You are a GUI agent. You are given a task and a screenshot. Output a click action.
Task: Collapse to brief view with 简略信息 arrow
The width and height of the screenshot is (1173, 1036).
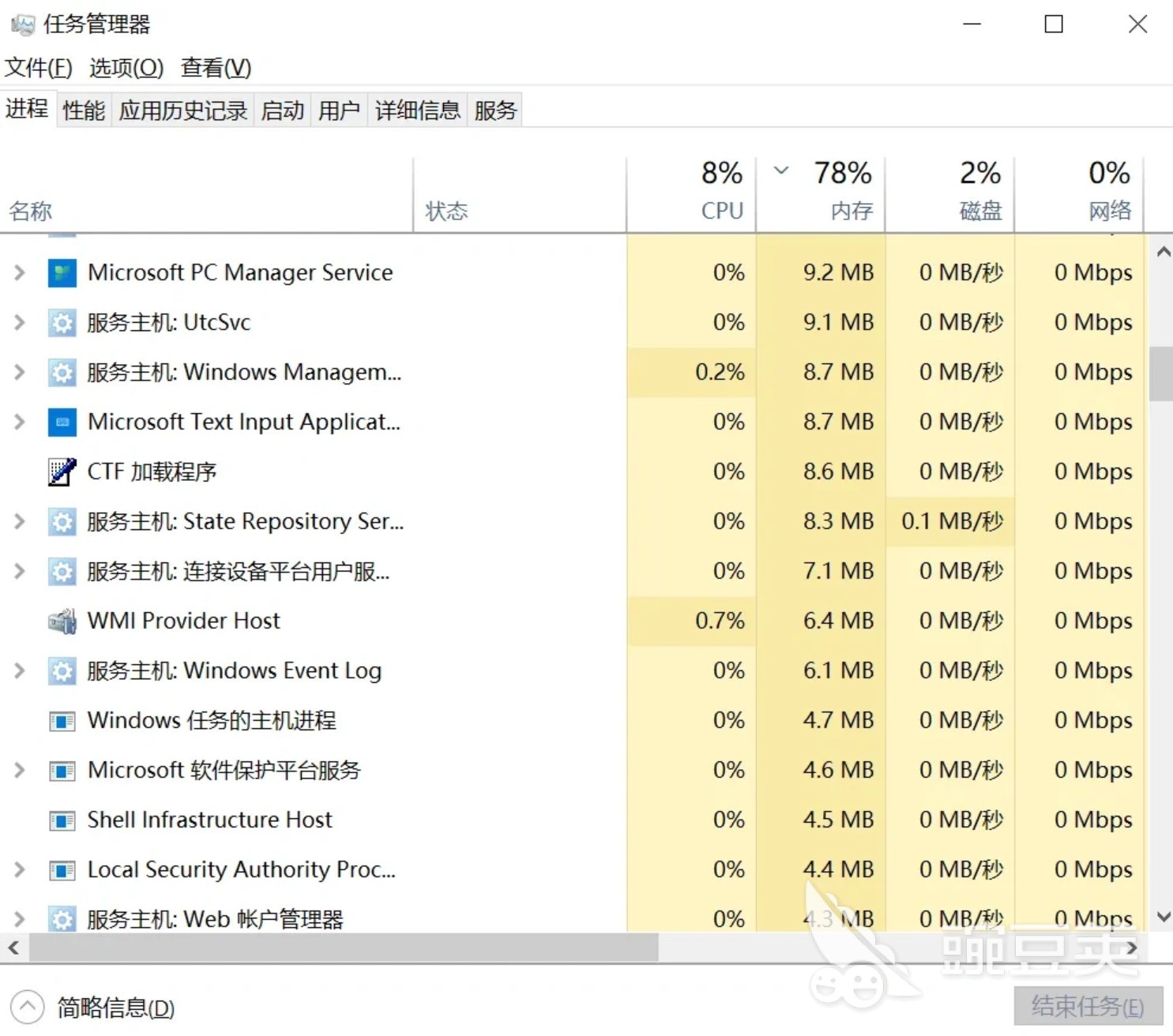pos(27,1007)
